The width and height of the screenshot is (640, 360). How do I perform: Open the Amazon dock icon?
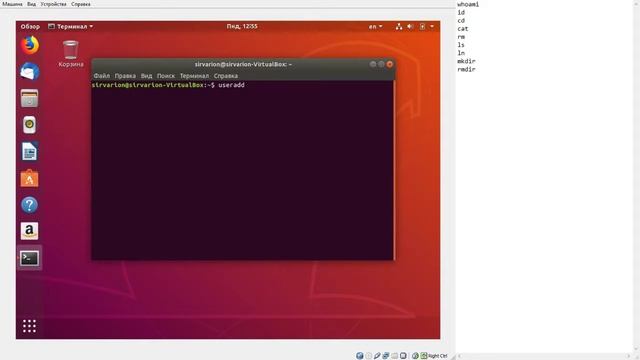click(x=29, y=231)
